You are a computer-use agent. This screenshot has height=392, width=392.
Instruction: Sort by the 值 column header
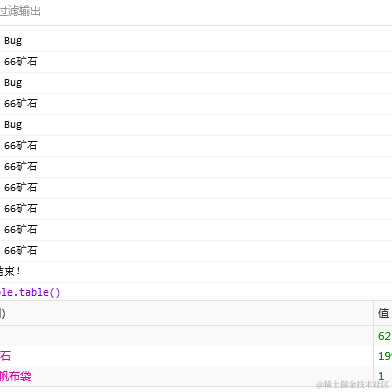point(383,313)
